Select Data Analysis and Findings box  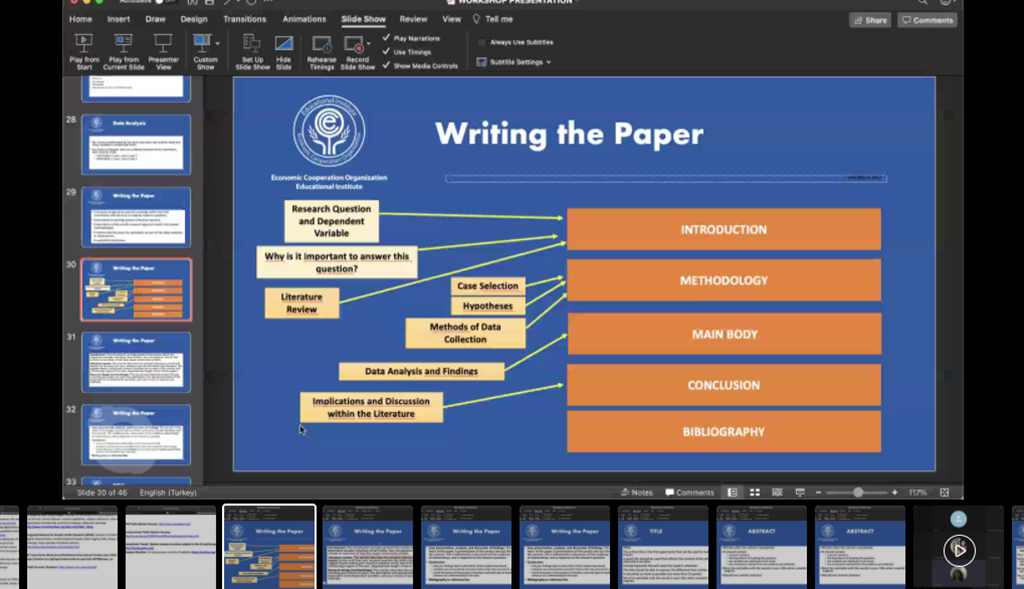pos(421,371)
